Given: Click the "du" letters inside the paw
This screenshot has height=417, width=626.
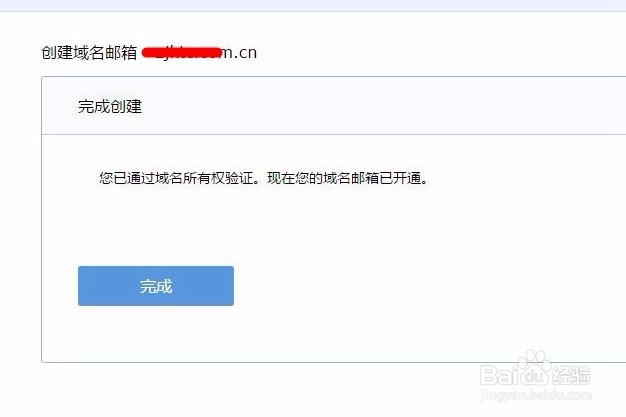Looking at the screenshot, I should [535, 376].
